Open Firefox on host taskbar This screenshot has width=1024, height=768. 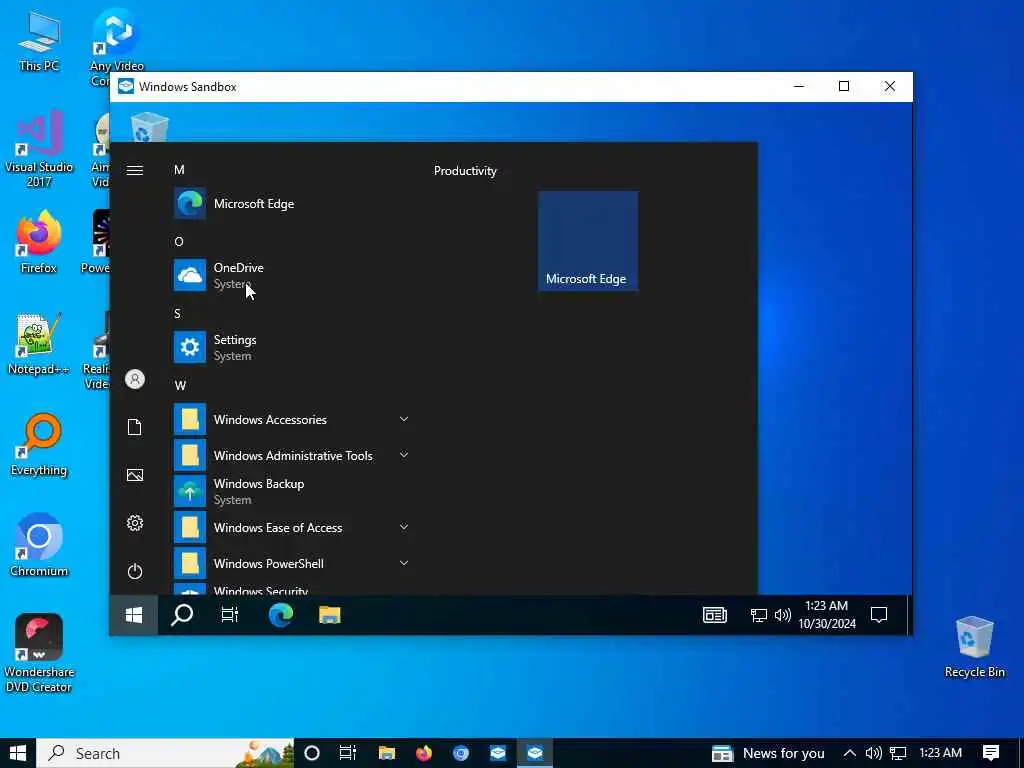click(x=424, y=753)
